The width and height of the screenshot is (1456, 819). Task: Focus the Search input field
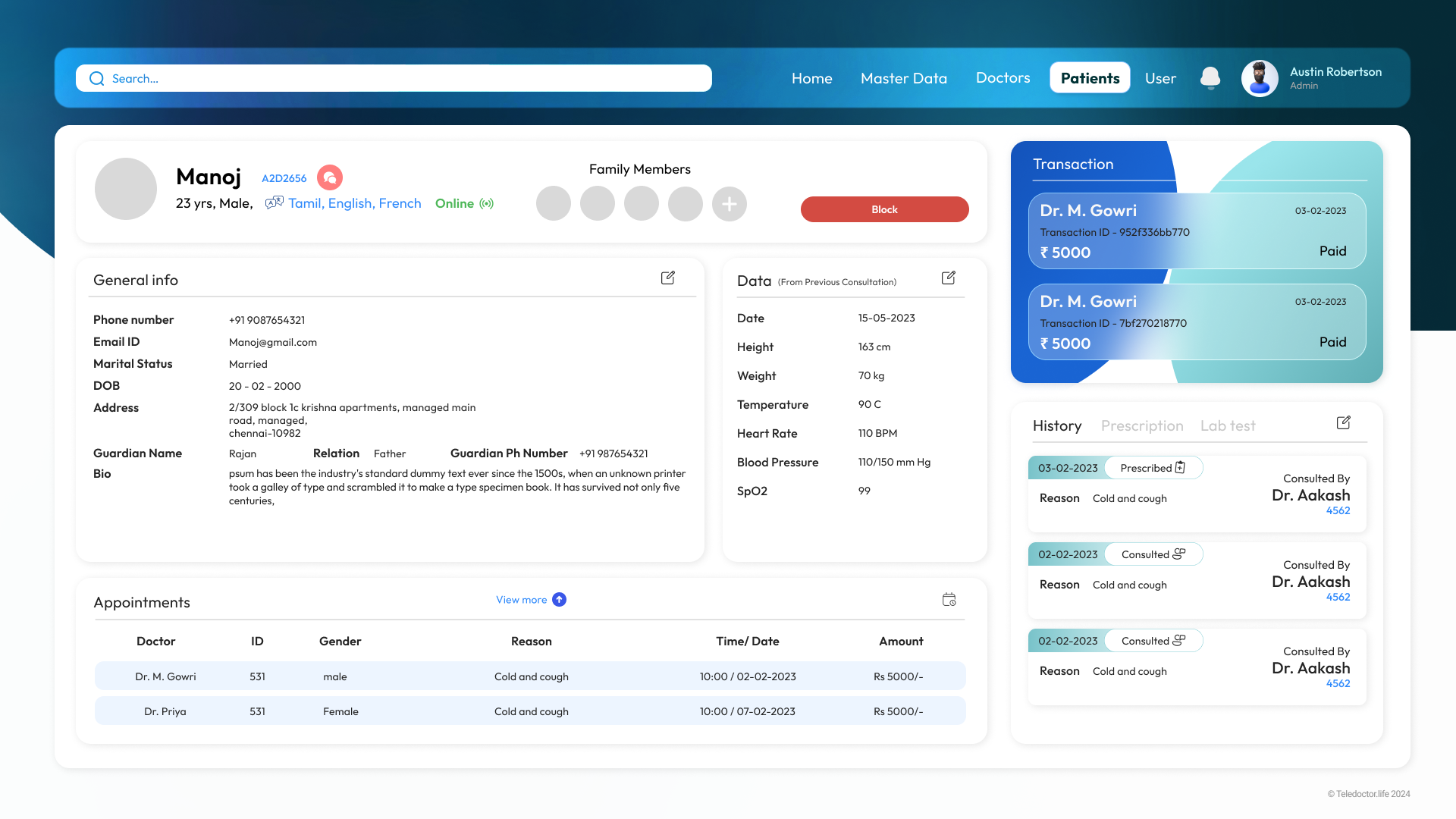tap(394, 78)
